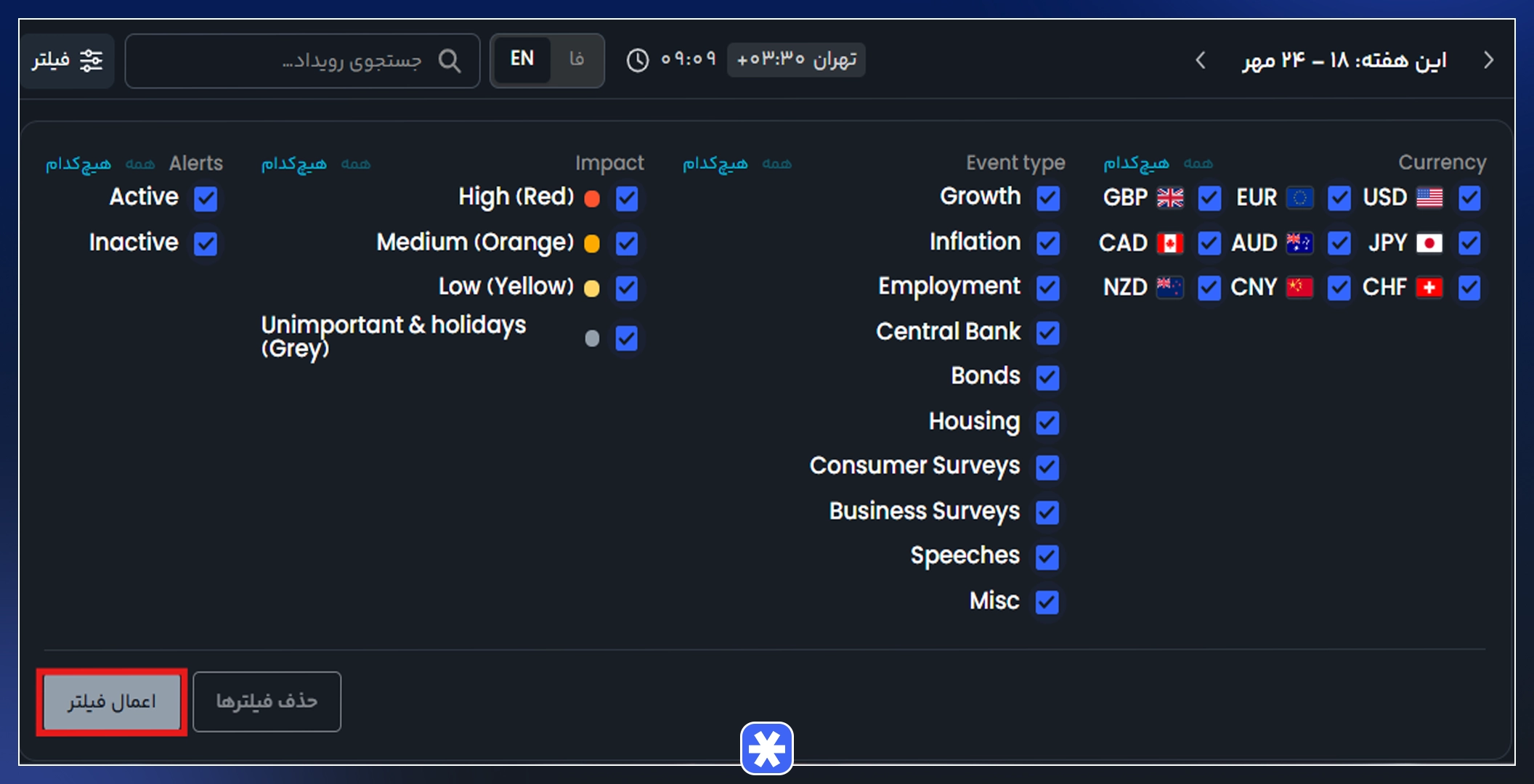Viewport: 1534px width, 784px height.
Task: Click the asterisk logo icon at bottom
Action: coord(767,748)
